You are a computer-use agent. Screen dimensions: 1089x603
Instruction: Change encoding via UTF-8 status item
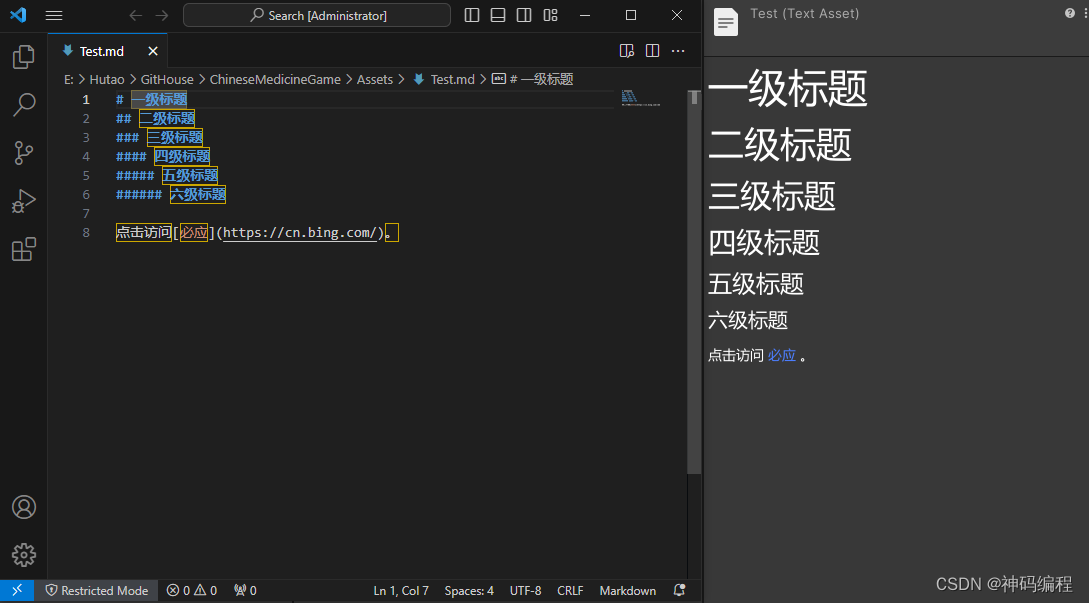tap(525, 590)
